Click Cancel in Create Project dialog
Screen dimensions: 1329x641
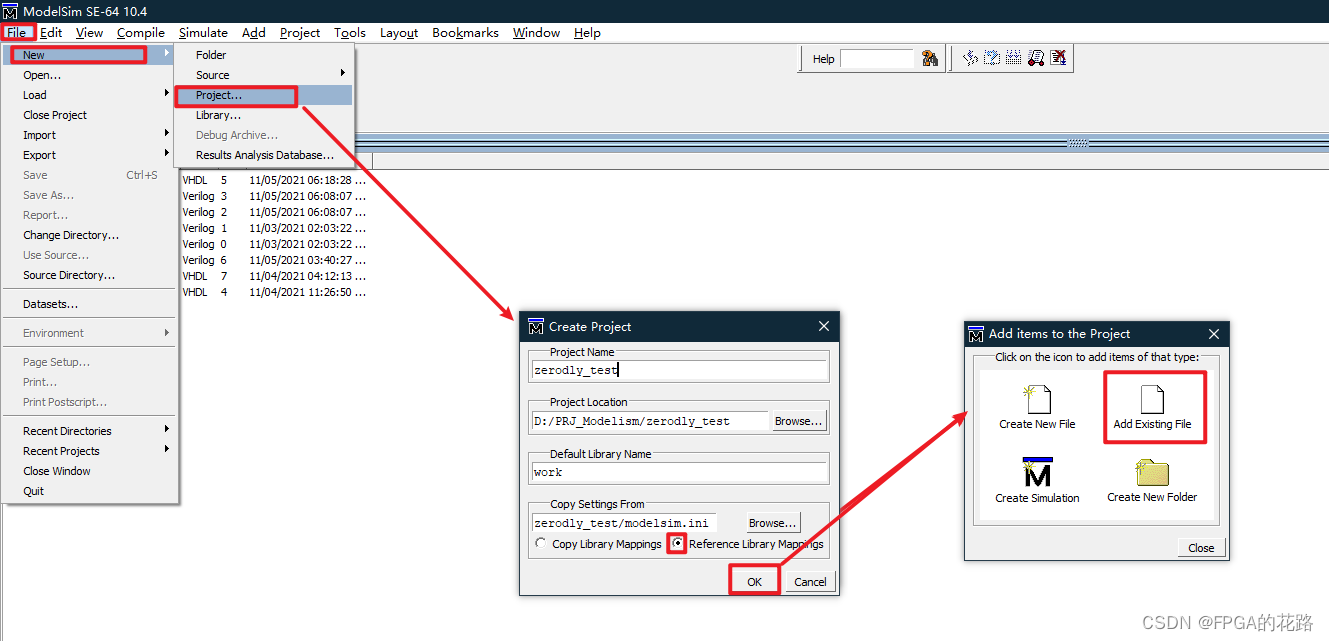(810, 581)
